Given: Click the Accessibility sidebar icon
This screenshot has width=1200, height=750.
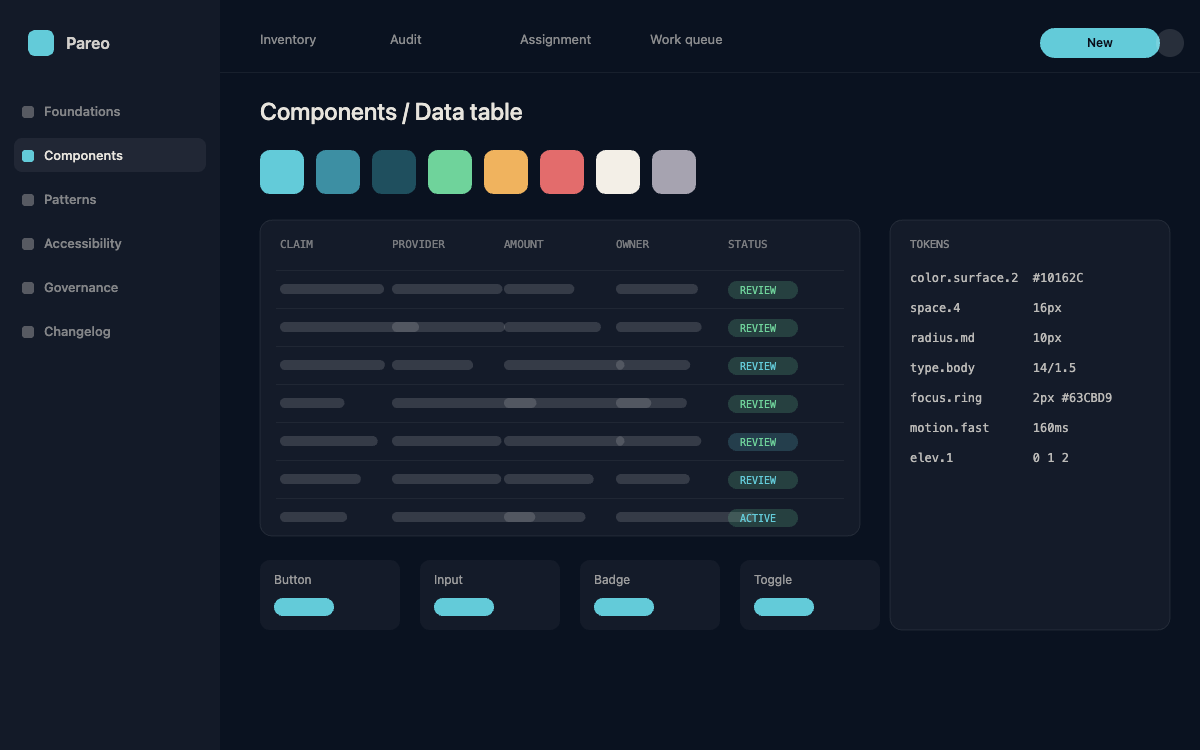Looking at the screenshot, I should click(28, 244).
